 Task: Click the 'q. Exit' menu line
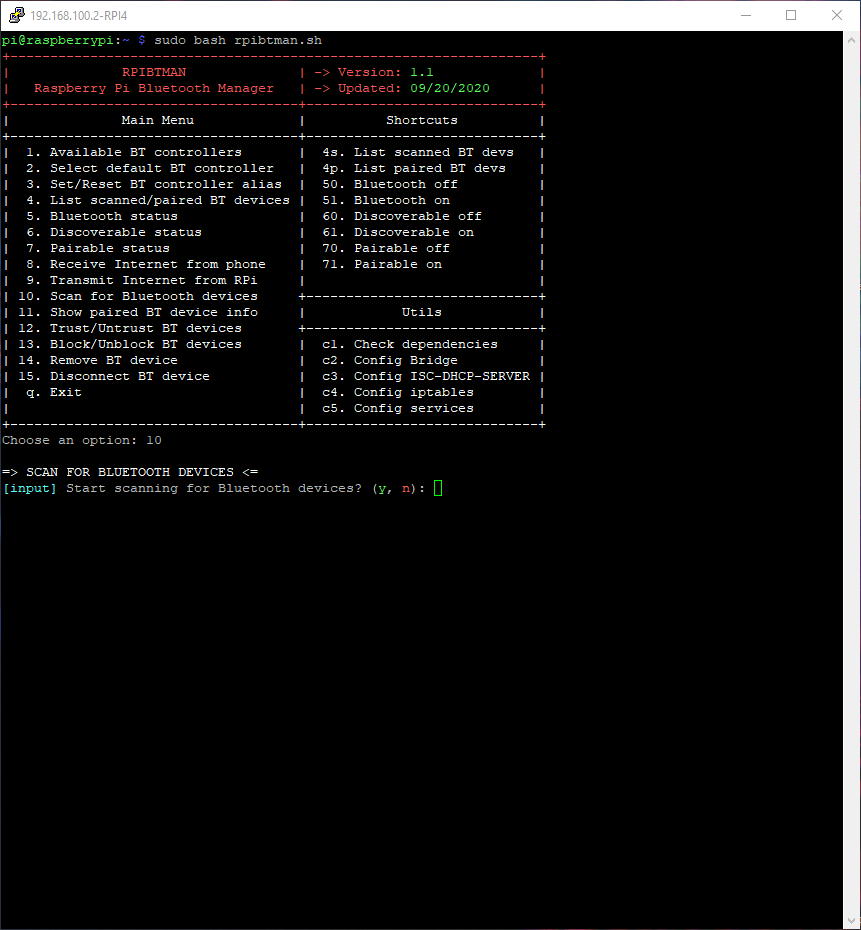tap(54, 393)
